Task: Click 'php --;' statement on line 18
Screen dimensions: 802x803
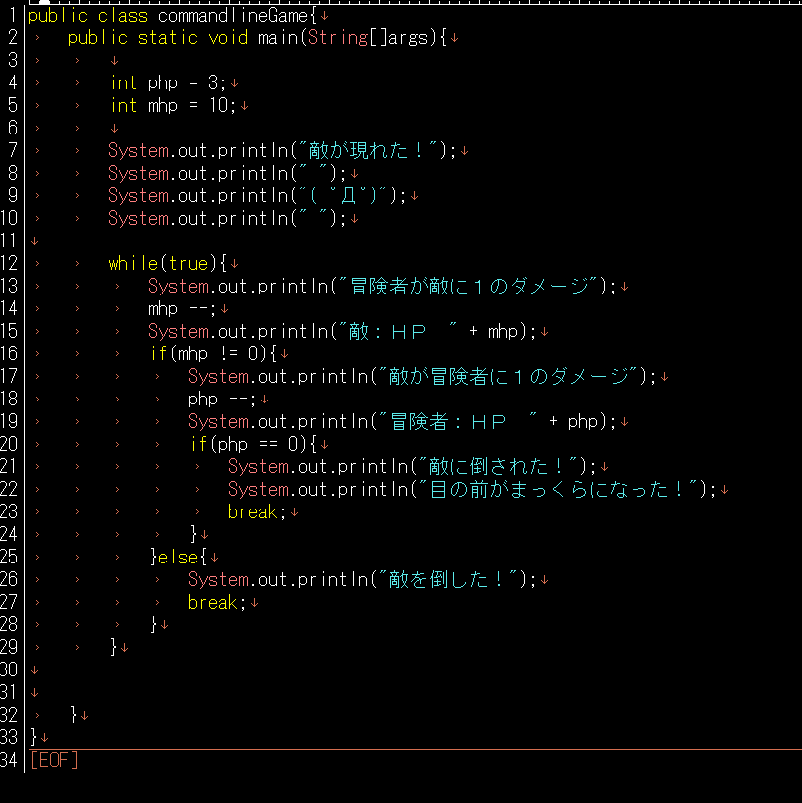Action: (x=222, y=399)
